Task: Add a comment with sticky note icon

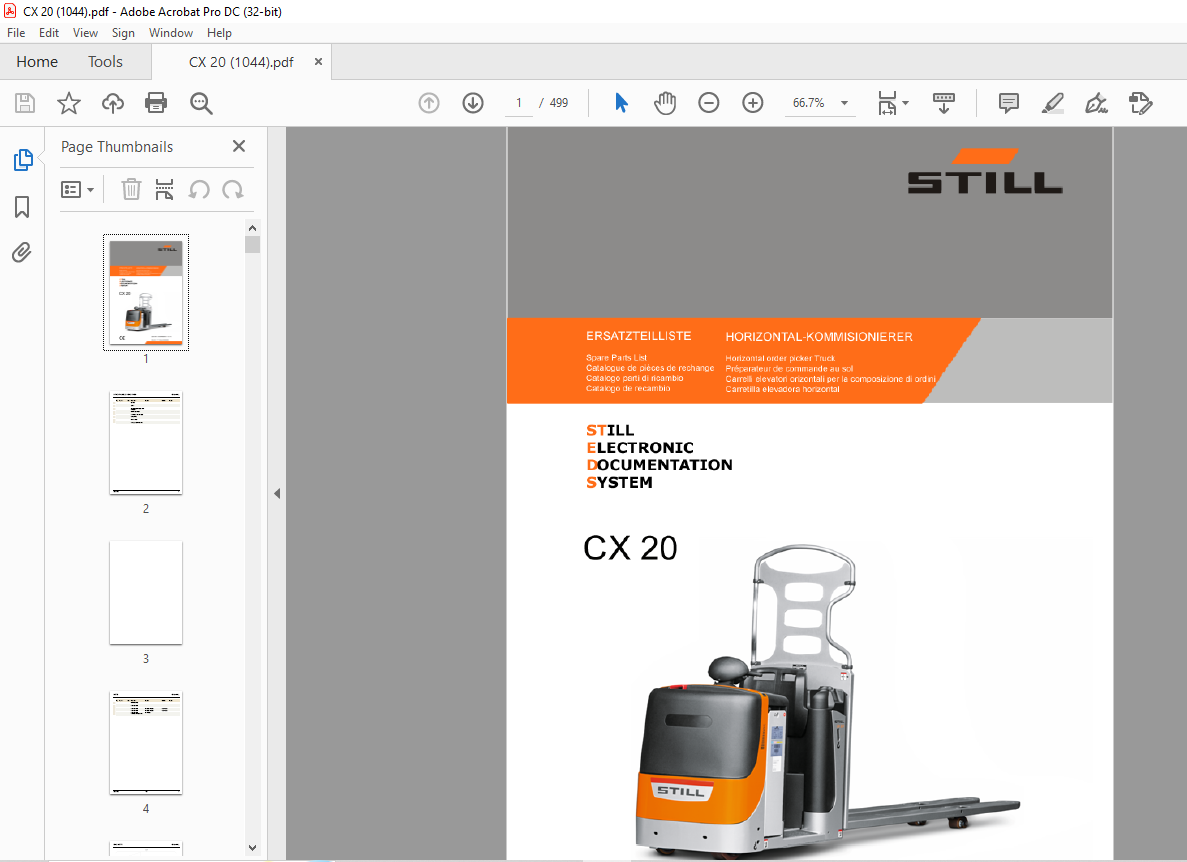Action: 1008,103
